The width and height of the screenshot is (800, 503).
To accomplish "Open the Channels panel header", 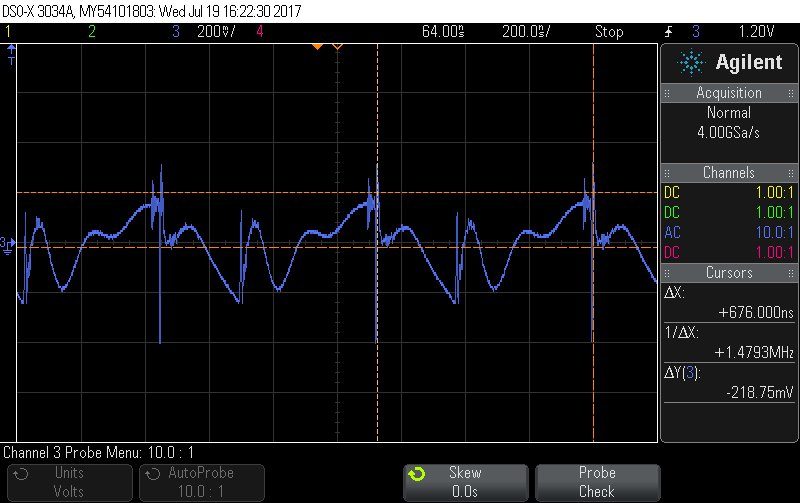I will (729, 173).
